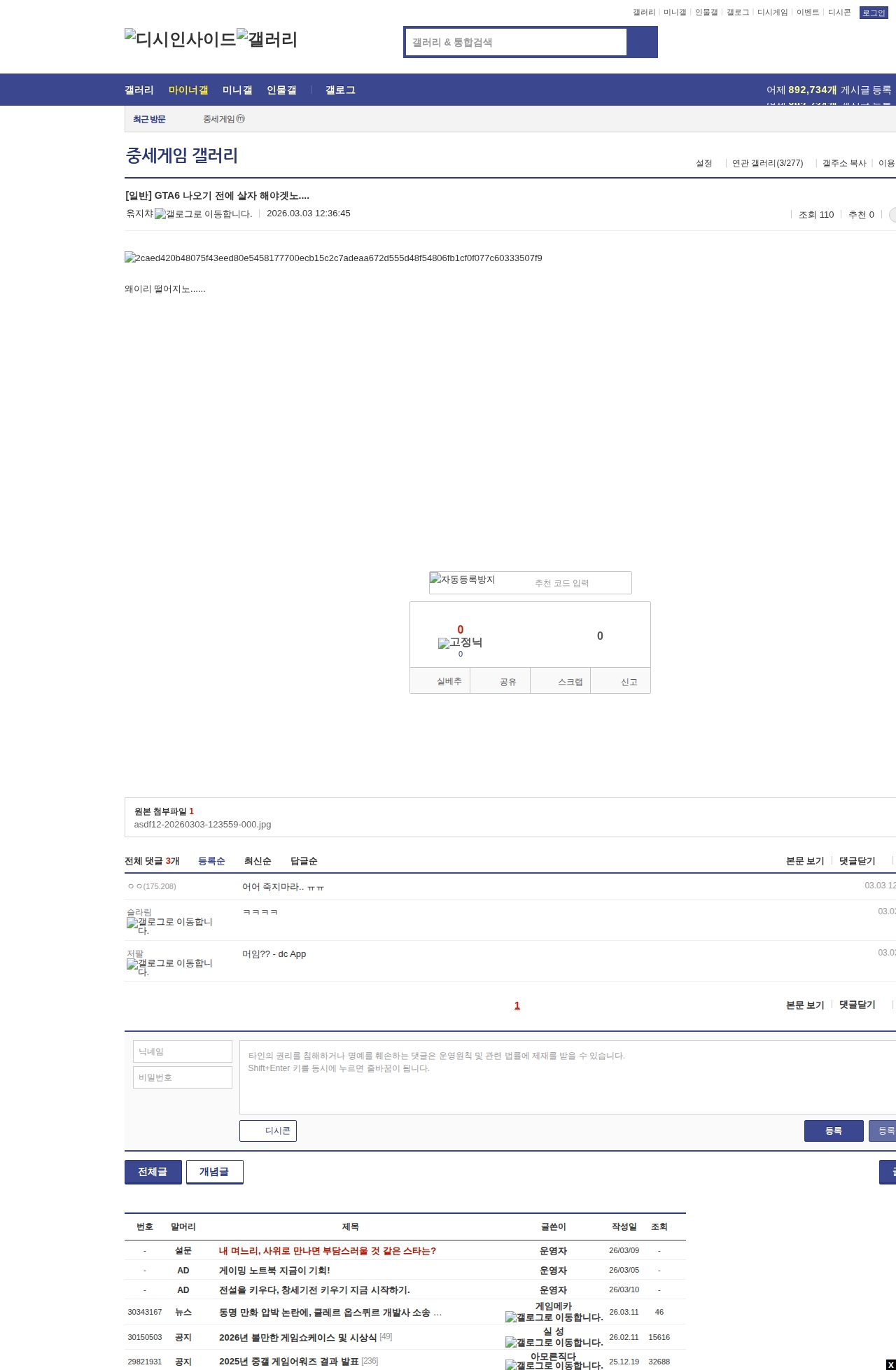The image size is (896, 1370).
Task: Click the 실베추 button
Action: click(x=440, y=681)
